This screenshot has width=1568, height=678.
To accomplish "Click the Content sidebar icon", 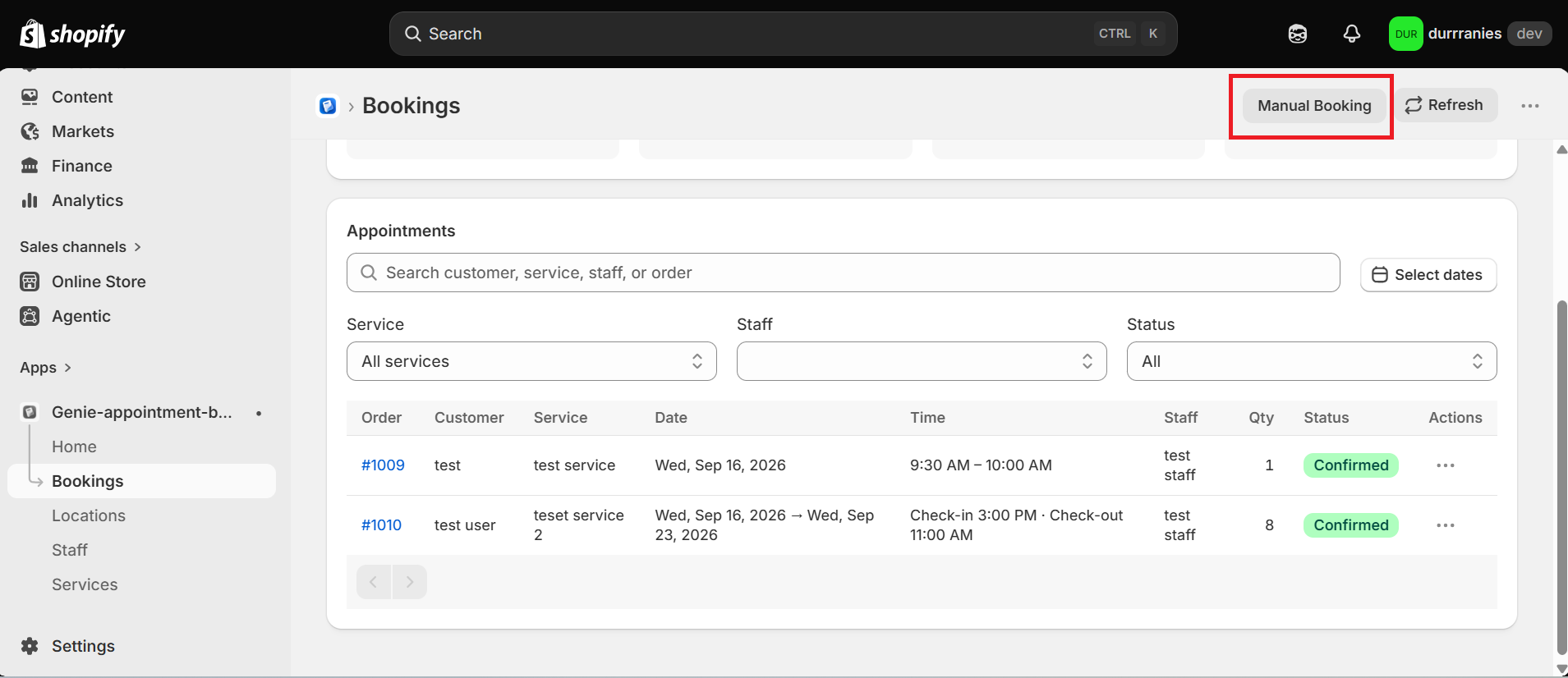I will pyautogui.click(x=30, y=97).
